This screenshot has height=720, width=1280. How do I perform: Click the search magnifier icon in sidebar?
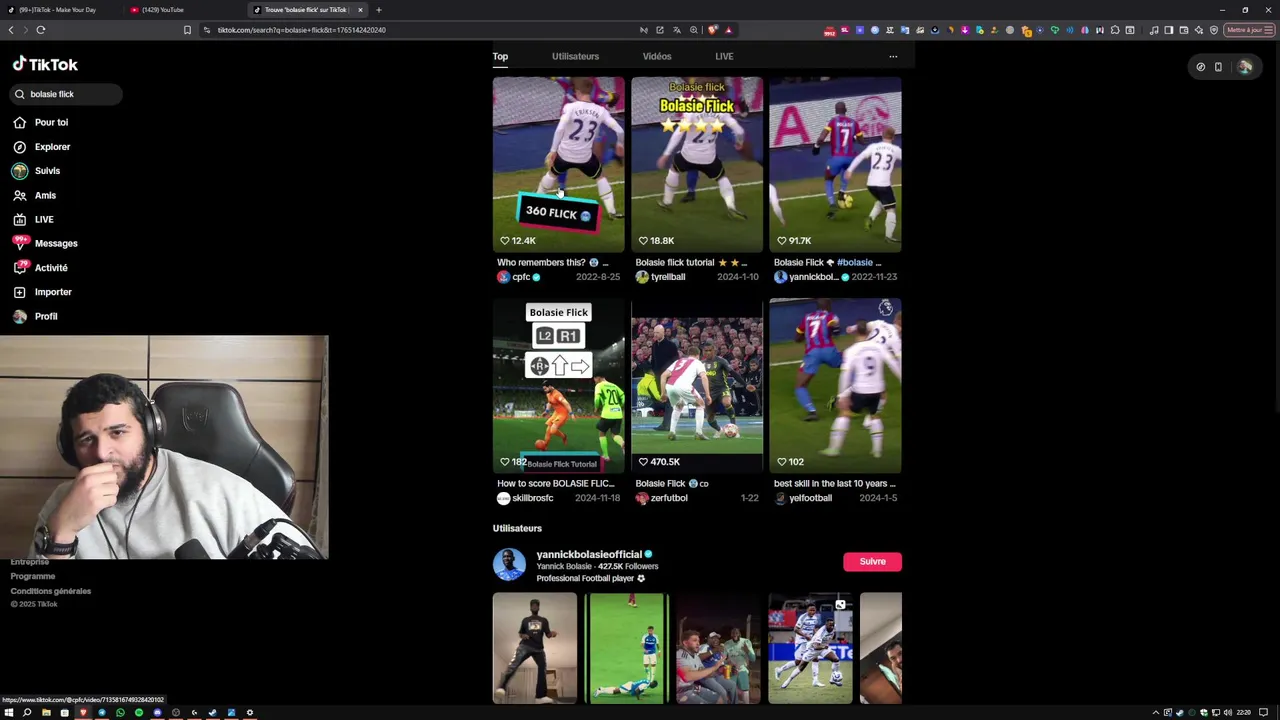(x=19, y=94)
